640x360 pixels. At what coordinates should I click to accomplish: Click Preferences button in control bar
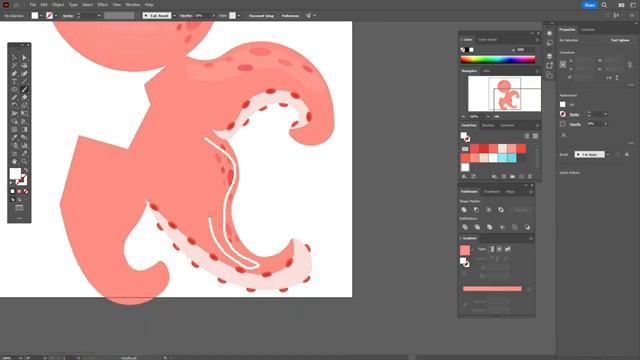pyautogui.click(x=290, y=16)
